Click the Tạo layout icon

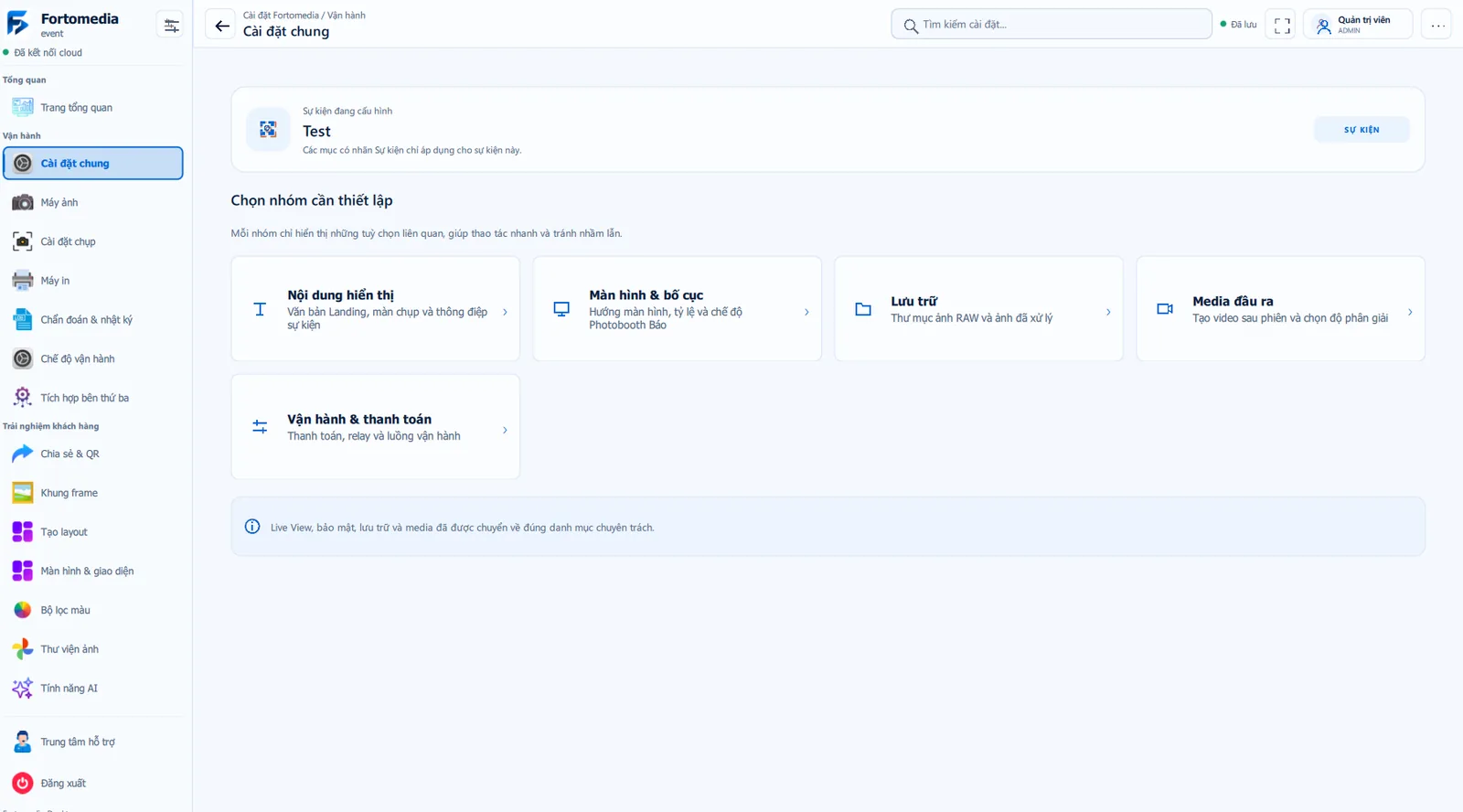(23, 532)
